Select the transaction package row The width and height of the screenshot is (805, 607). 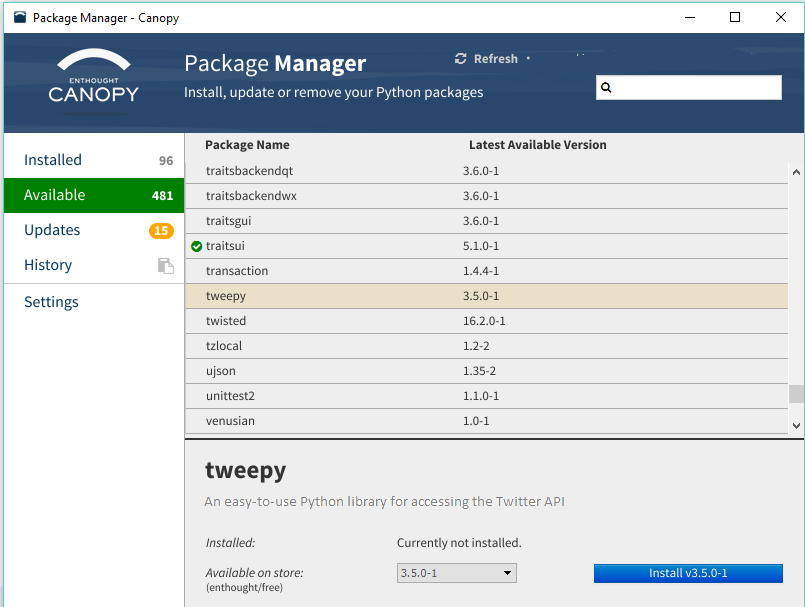click(x=487, y=271)
